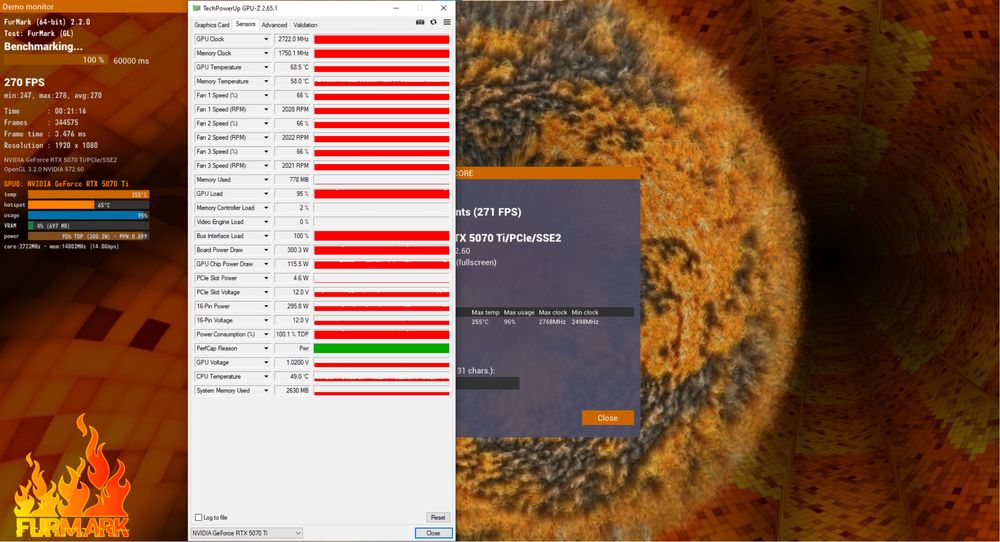Open the NVIDIA GeForce RTX 5070 Ti GPU selector
Viewport: 1000px width, 542px height.
point(247,532)
